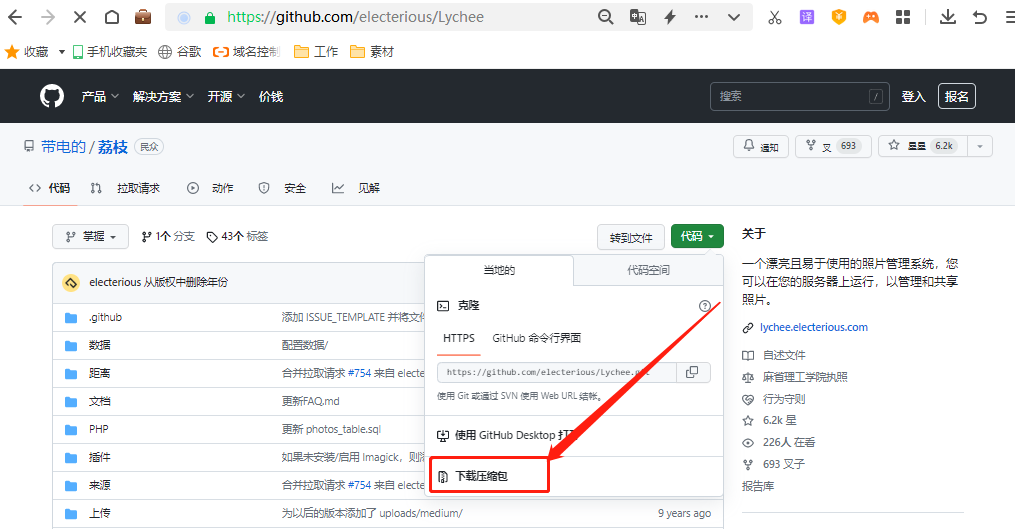
Task: Click the 转到文件 go to file button
Action: click(x=630, y=237)
